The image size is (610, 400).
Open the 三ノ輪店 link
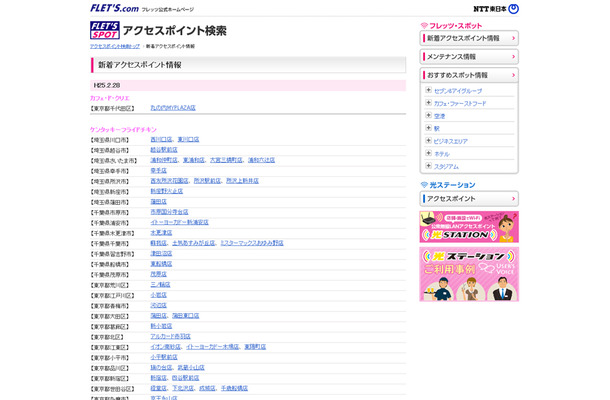(160, 284)
